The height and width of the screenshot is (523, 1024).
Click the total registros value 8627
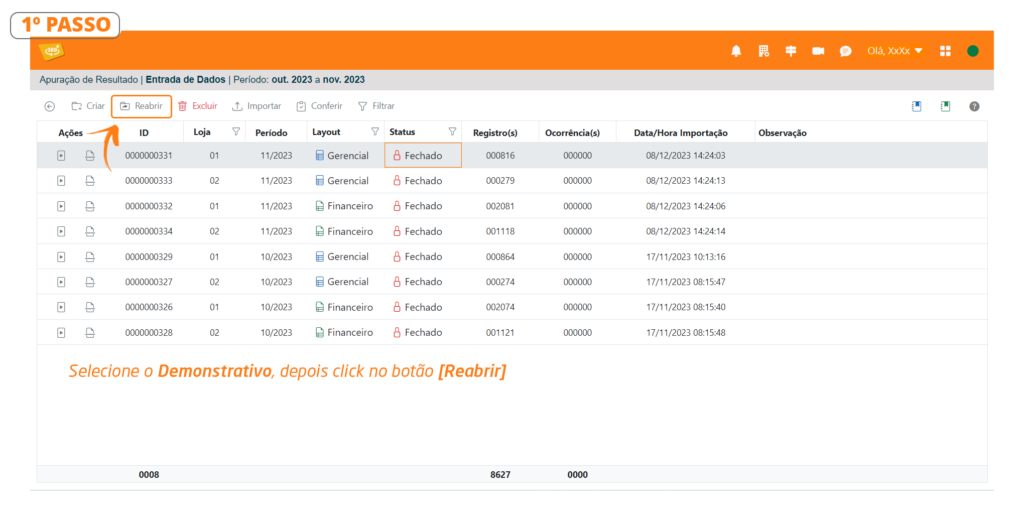[500, 475]
